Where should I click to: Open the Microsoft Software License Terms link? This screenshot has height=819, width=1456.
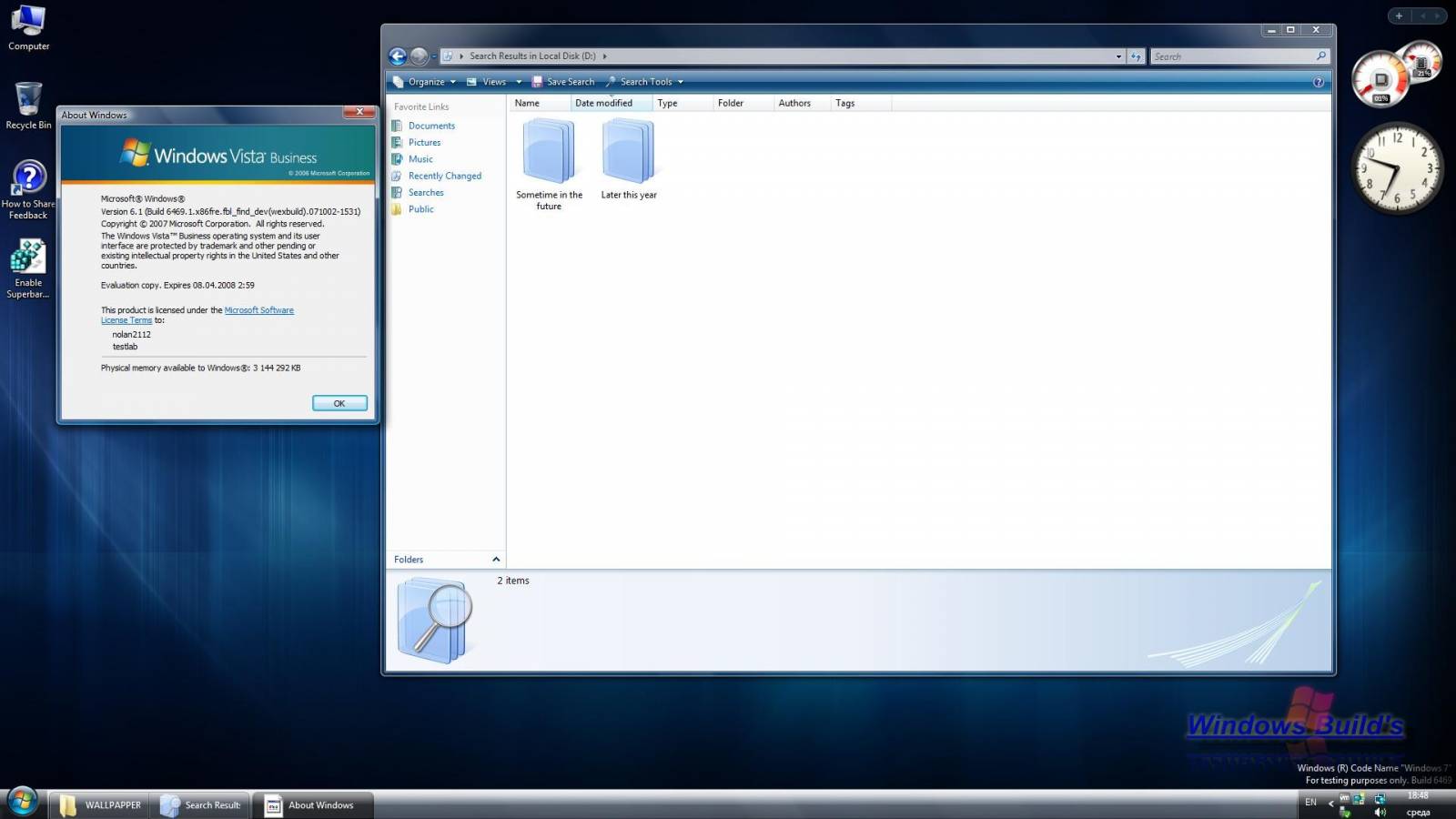pos(258,310)
